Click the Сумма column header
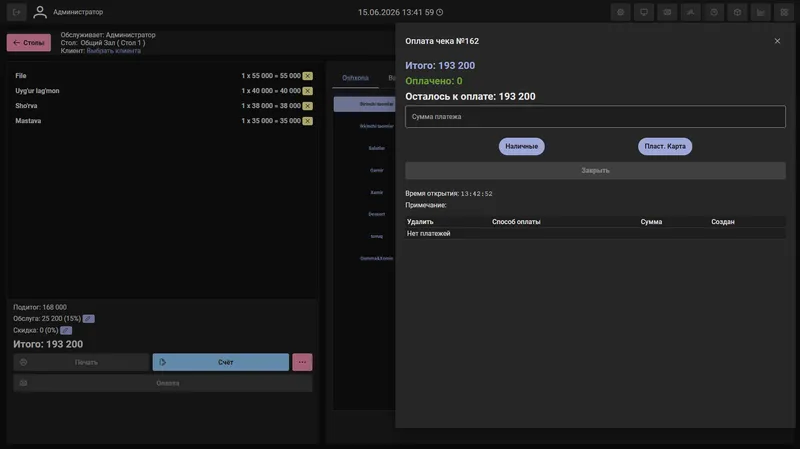Viewport: 800px width, 449px height. click(x=651, y=222)
